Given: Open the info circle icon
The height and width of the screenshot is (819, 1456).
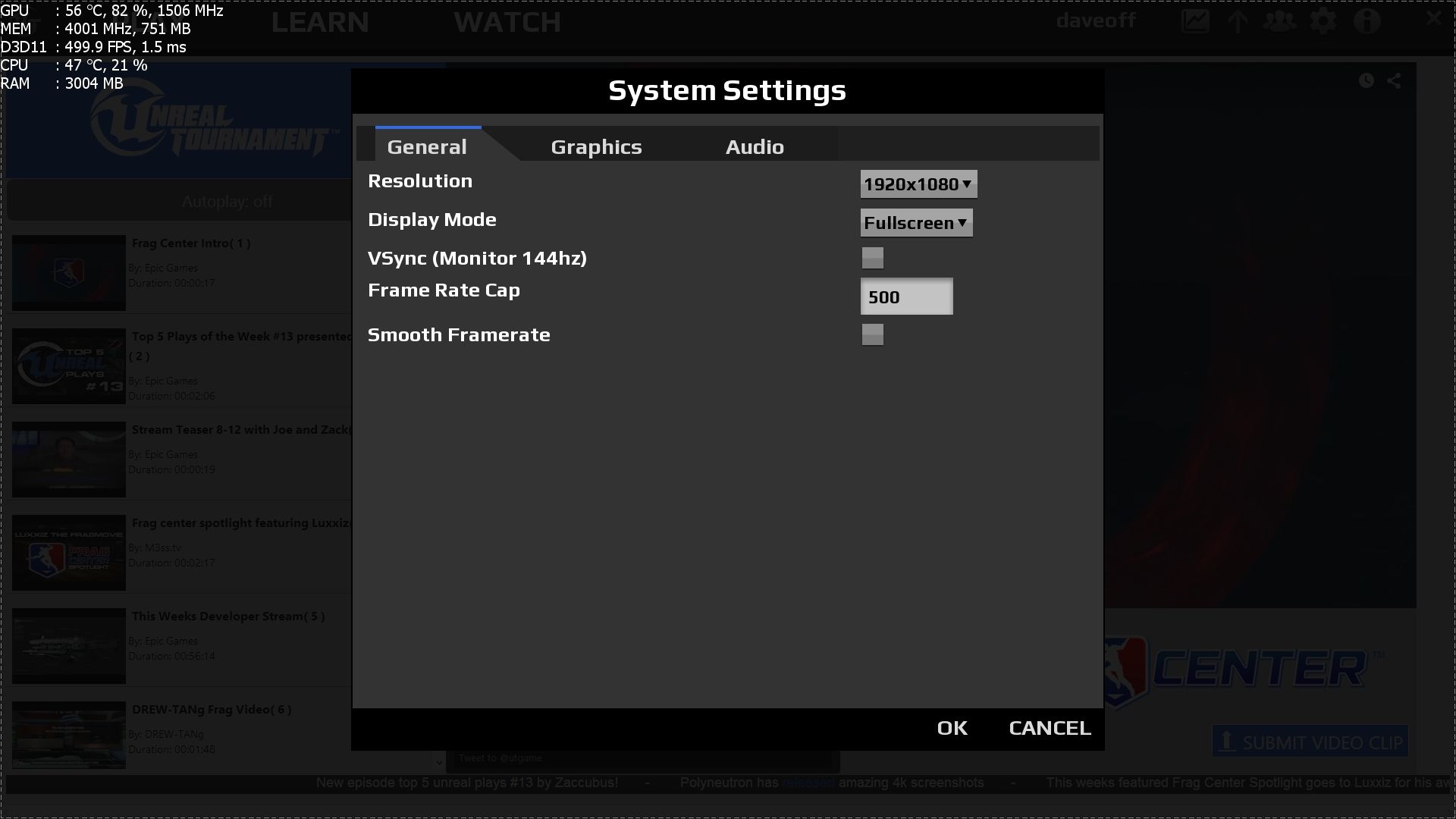Looking at the screenshot, I should coord(1367,21).
